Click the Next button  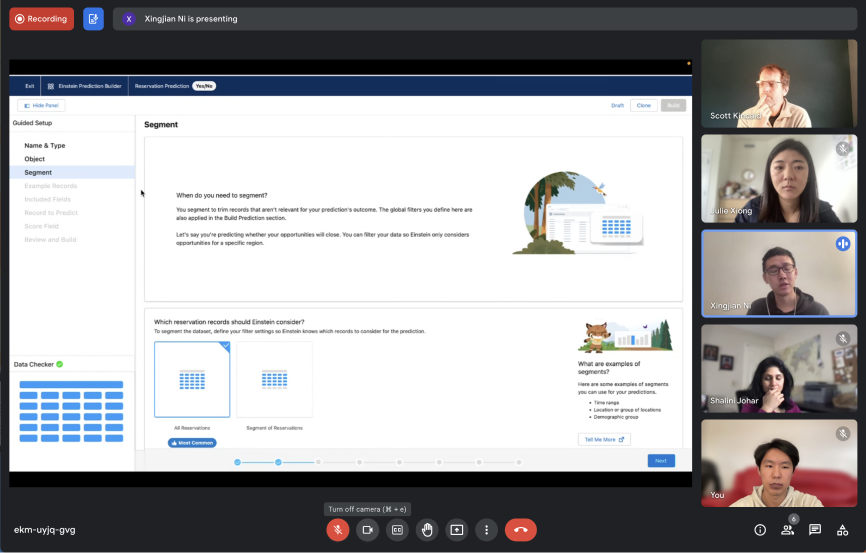[x=661, y=461]
